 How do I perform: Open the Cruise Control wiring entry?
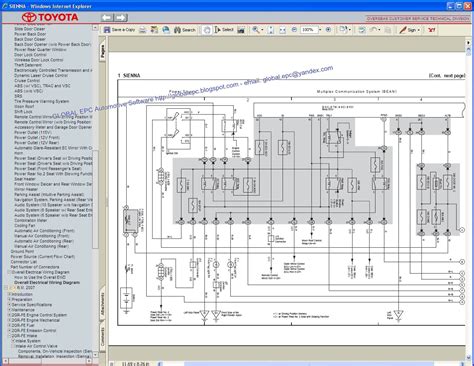27,81
